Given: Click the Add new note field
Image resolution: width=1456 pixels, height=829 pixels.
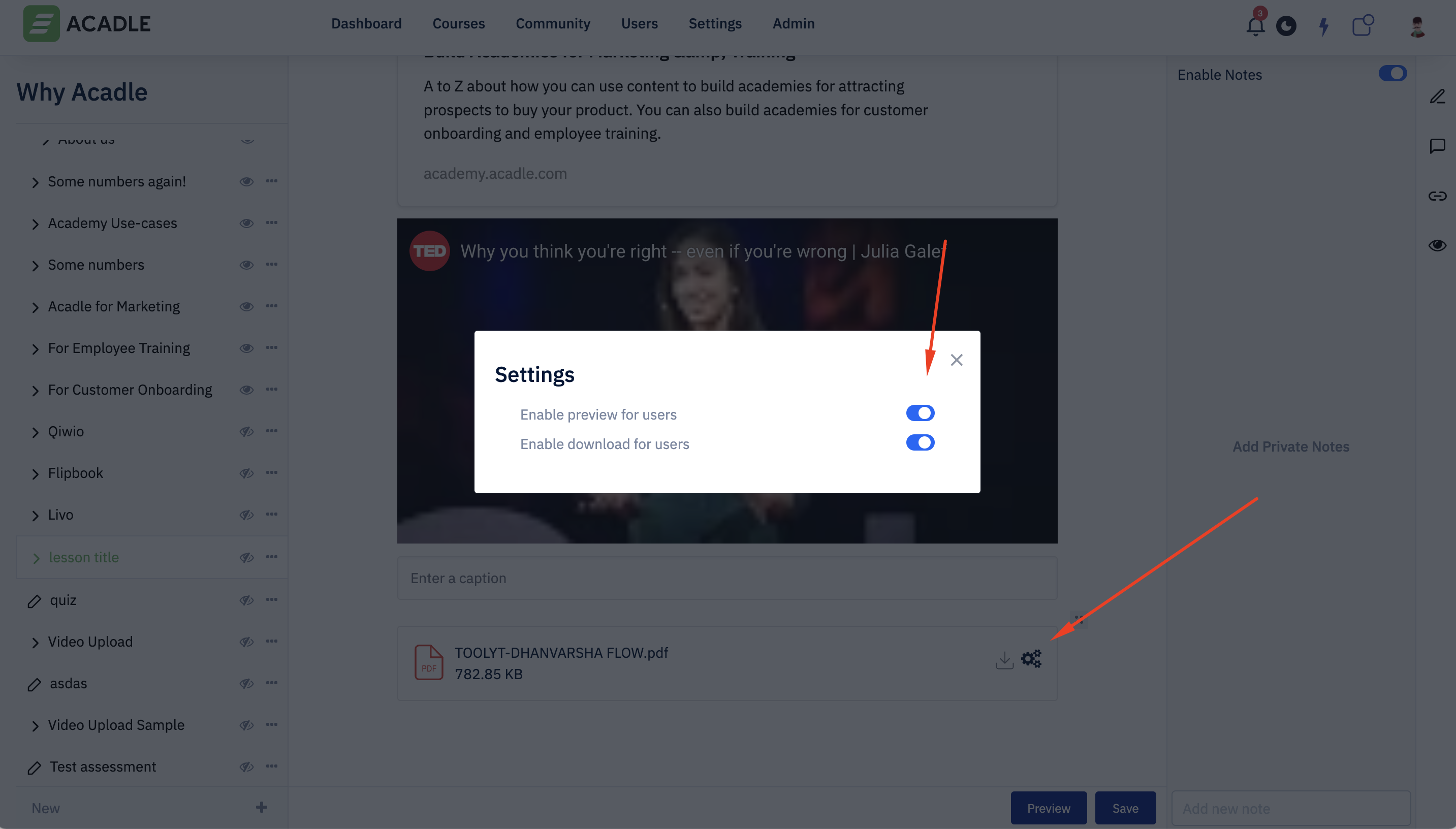Looking at the screenshot, I should 1291,808.
